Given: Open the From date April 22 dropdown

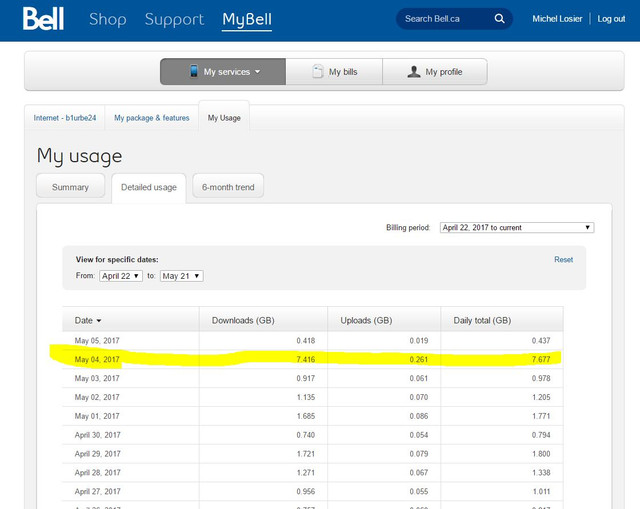Looking at the screenshot, I should click(121, 276).
